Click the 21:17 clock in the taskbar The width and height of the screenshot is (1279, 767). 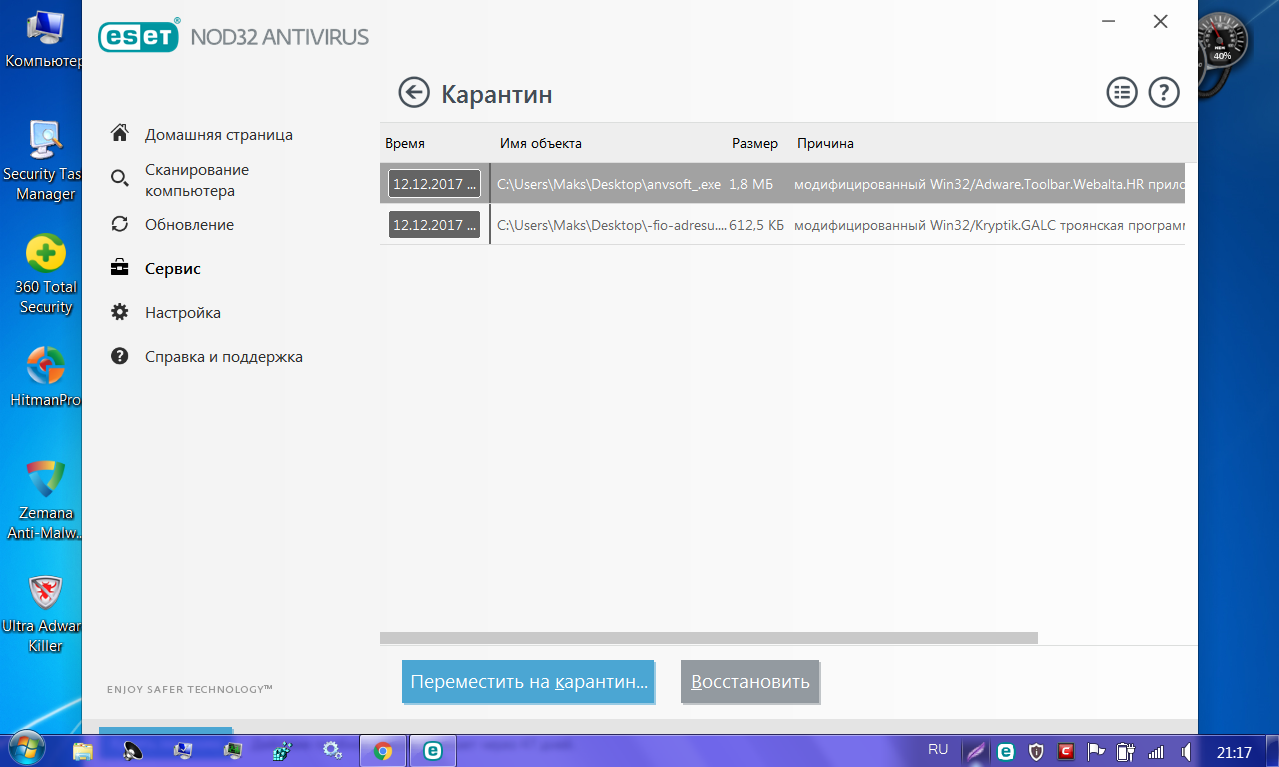pos(1234,752)
